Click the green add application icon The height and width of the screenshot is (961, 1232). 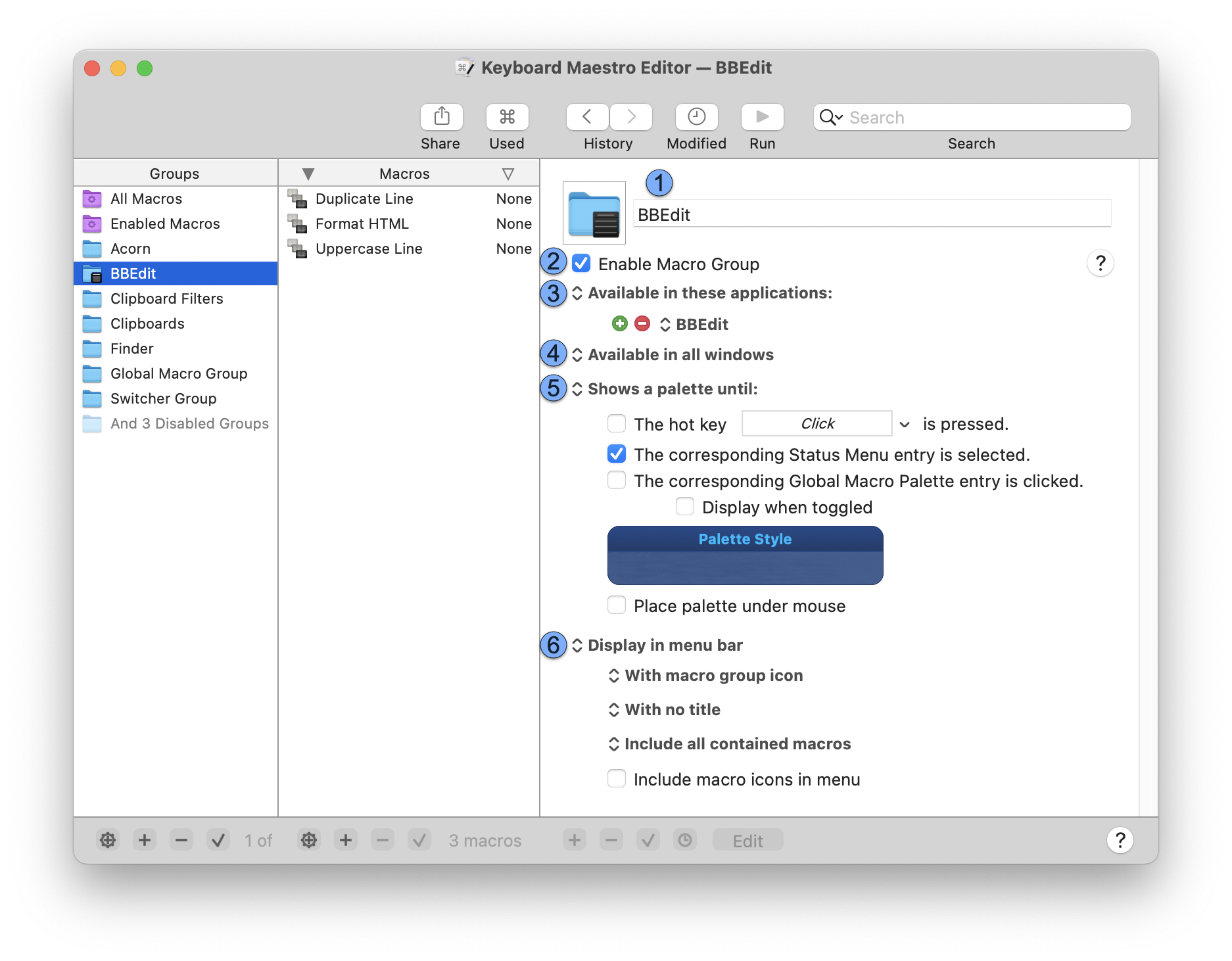pyautogui.click(x=619, y=323)
